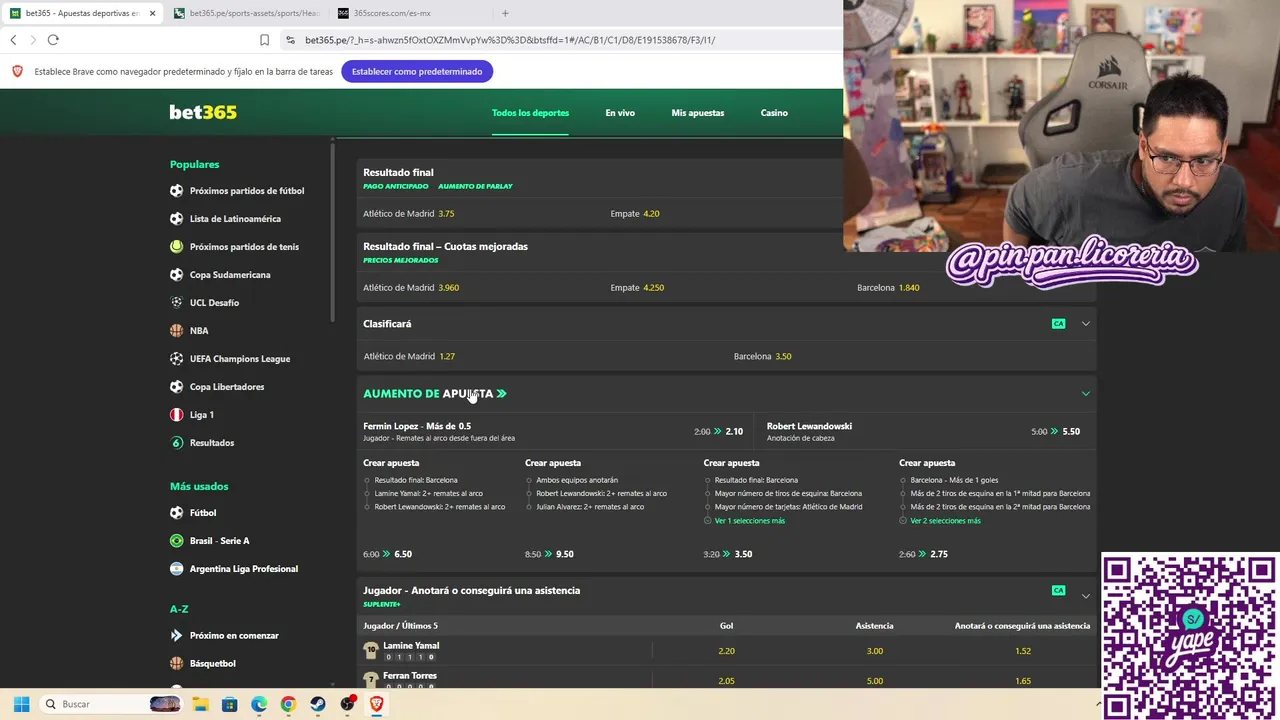Click the CA badge on Clasificará row

pos(1058,324)
